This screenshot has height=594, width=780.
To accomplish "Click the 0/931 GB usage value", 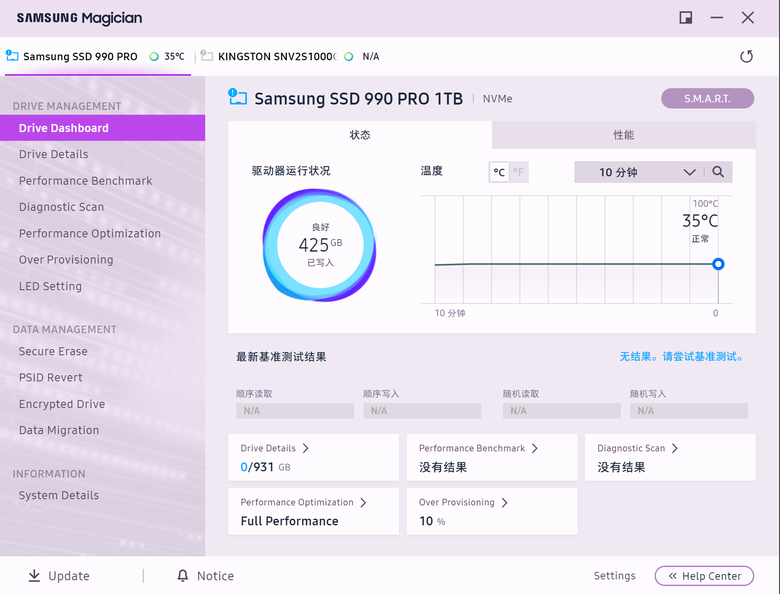I will click(x=265, y=467).
